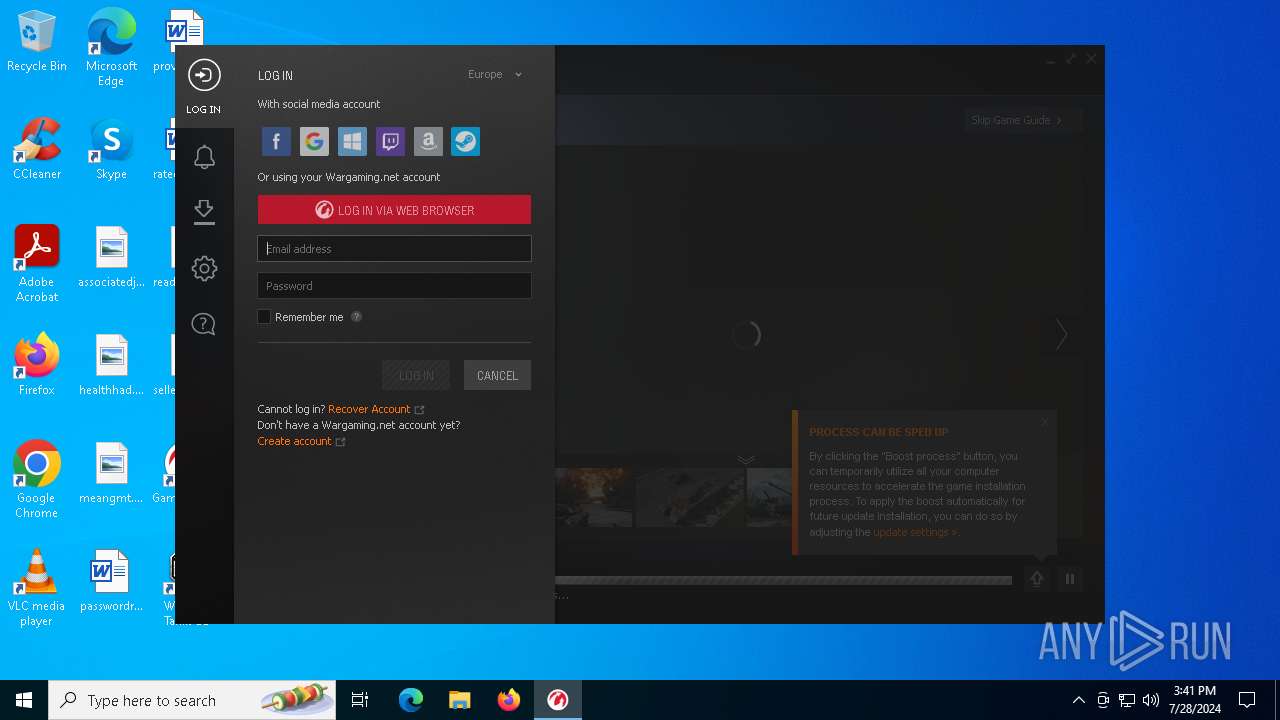Screen dimensions: 1280x720
Task: Open Firefox desktop shortcut
Action: point(37,366)
